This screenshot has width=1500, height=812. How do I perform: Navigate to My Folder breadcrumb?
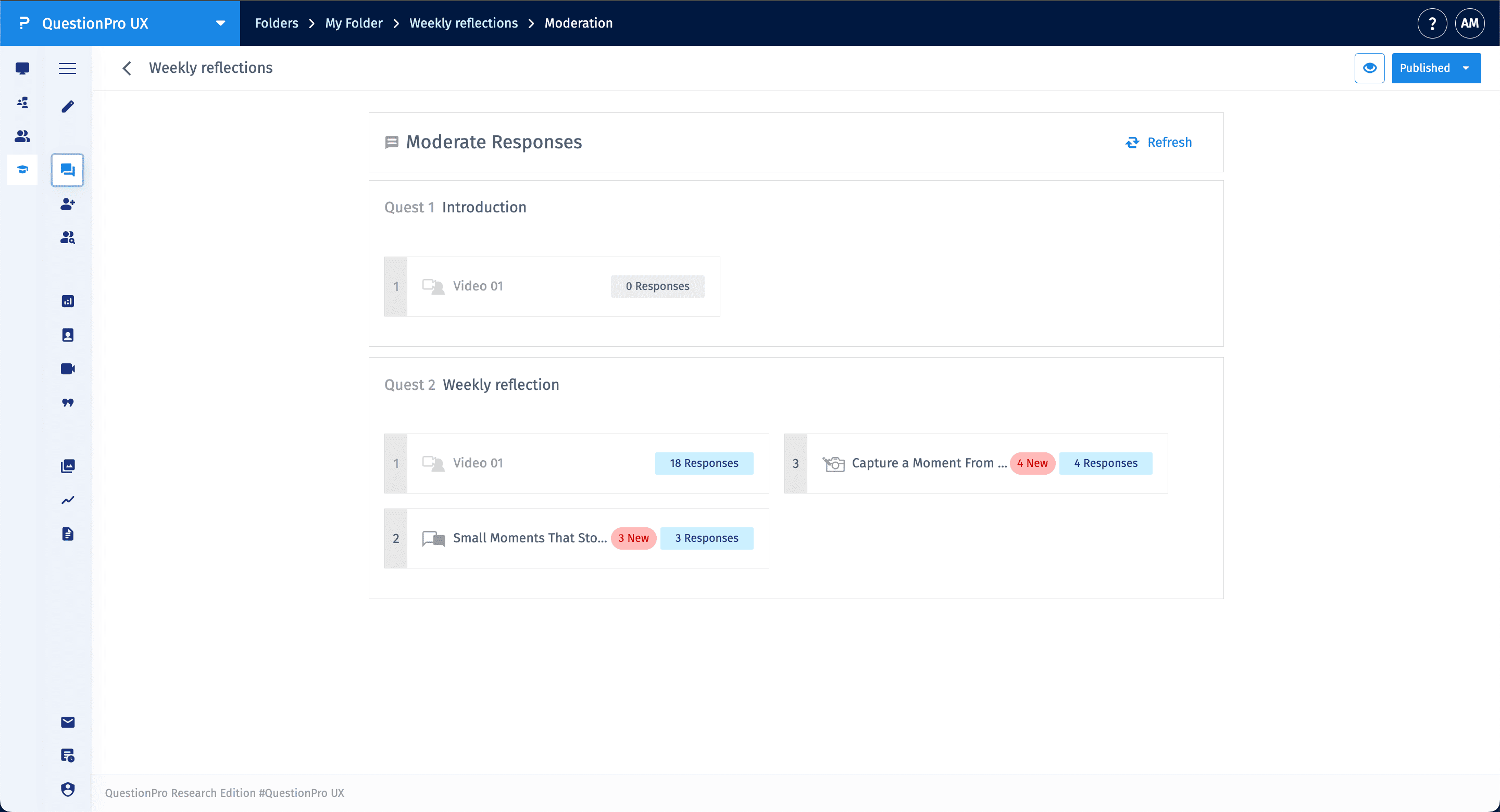pos(354,23)
